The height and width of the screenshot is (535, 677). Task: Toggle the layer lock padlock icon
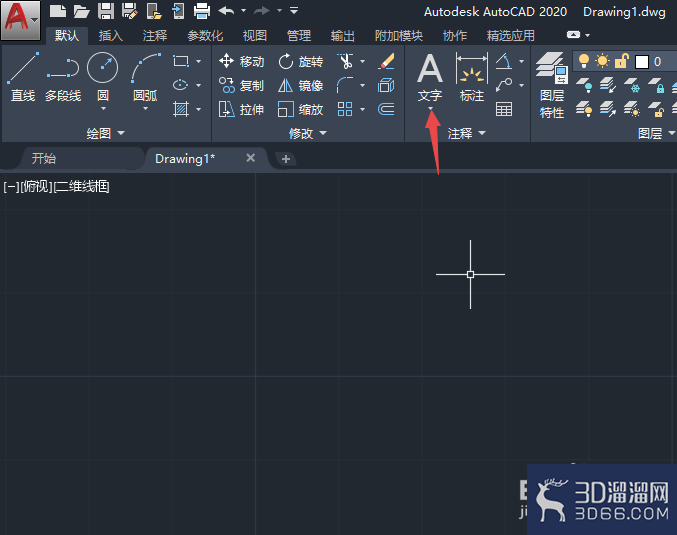pyautogui.click(x=621, y=61)
